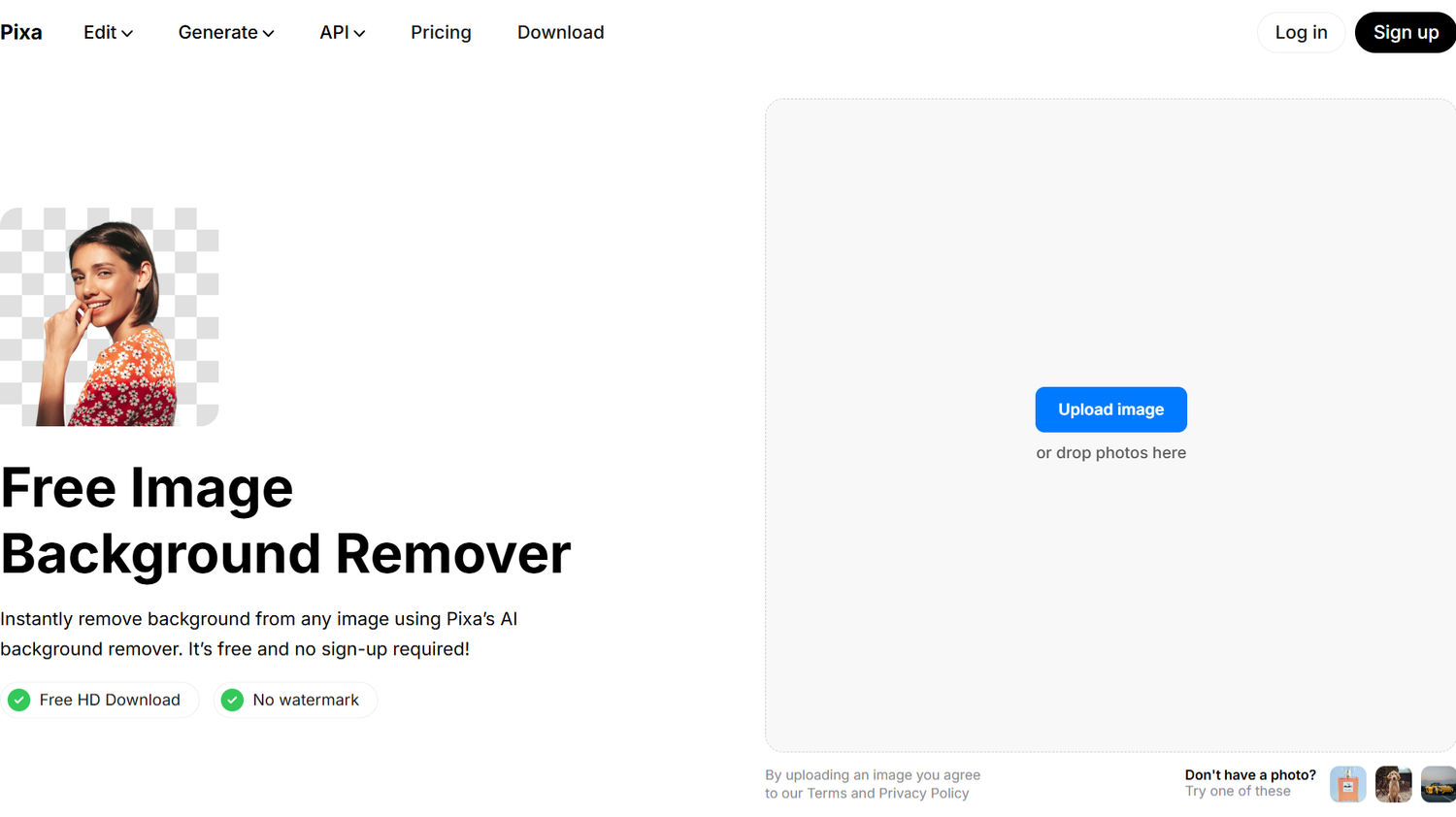
Task: Click the Pixa logo
Action: pos(21,33)
